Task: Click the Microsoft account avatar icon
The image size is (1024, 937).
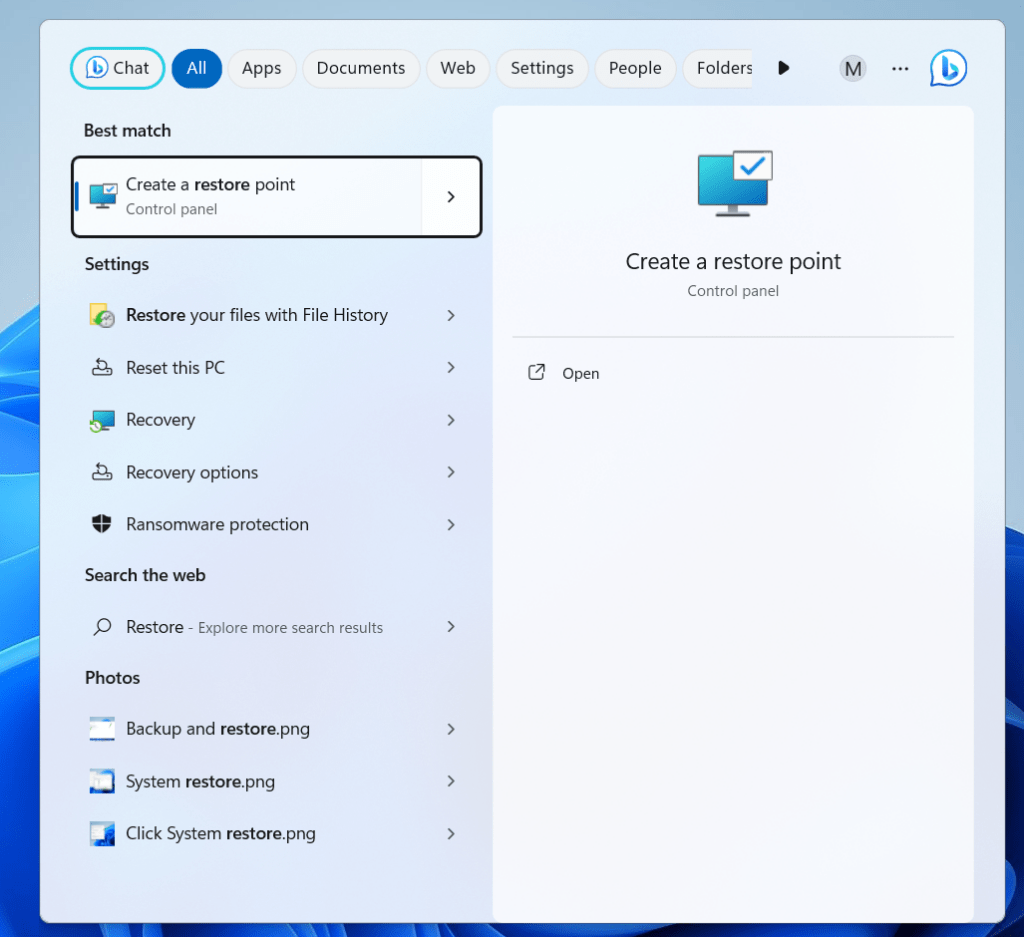Action: tap(853, 68)
